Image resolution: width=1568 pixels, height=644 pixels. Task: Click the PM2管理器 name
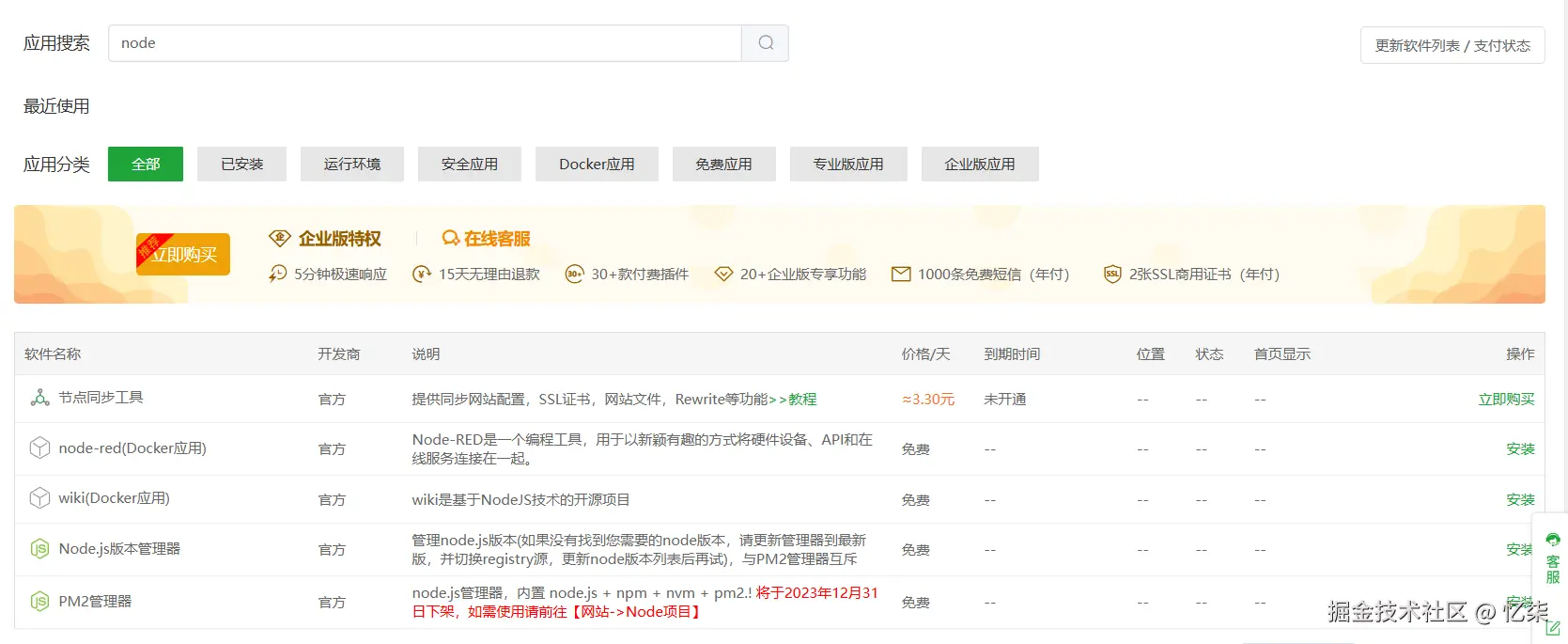(x=95, y=602)
